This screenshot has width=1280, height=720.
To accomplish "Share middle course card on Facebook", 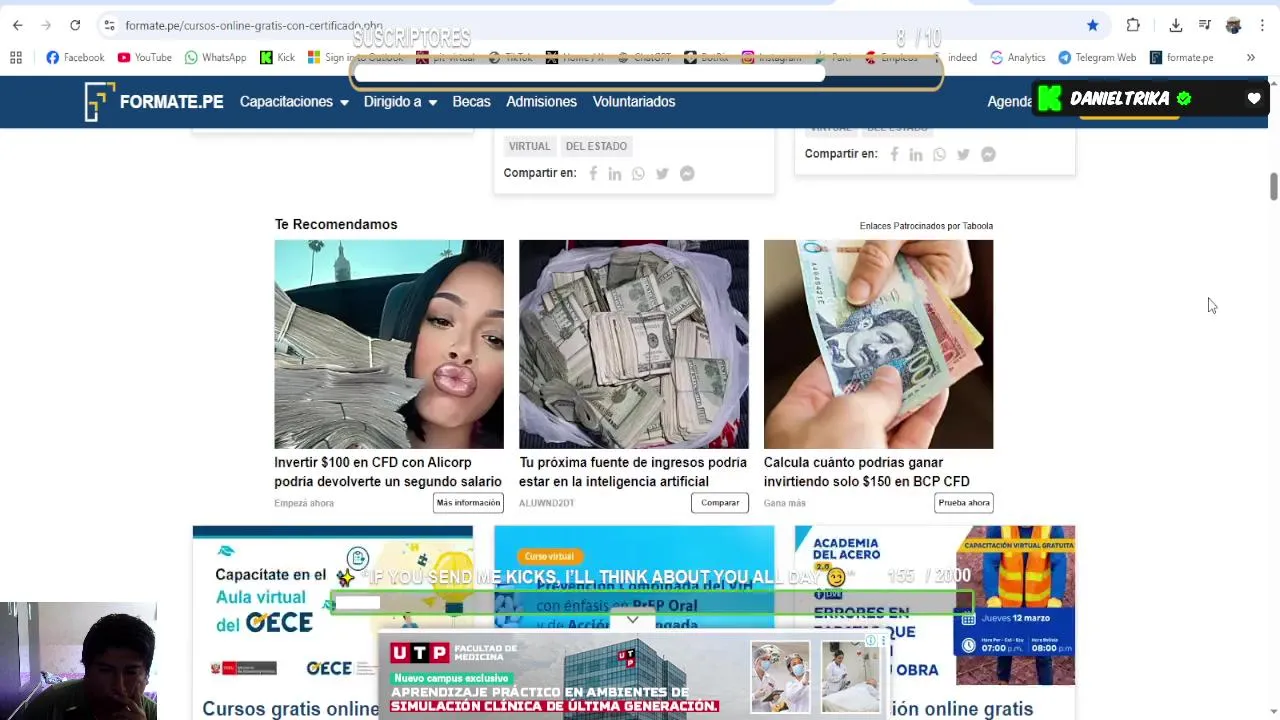I will click(x=593, y=174).
